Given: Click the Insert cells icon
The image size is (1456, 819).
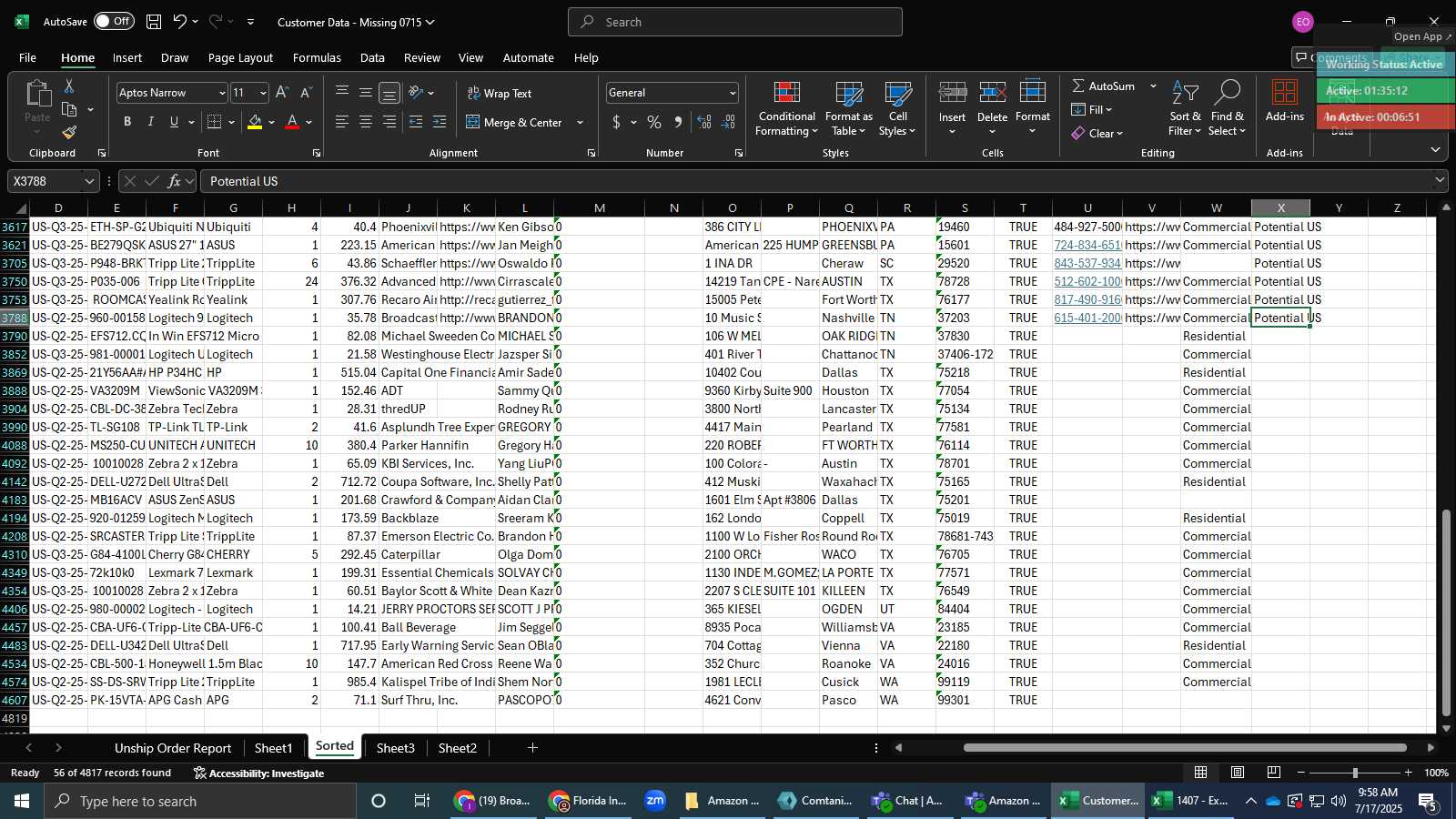Looking at the screenshot, I should click(952, 93).
